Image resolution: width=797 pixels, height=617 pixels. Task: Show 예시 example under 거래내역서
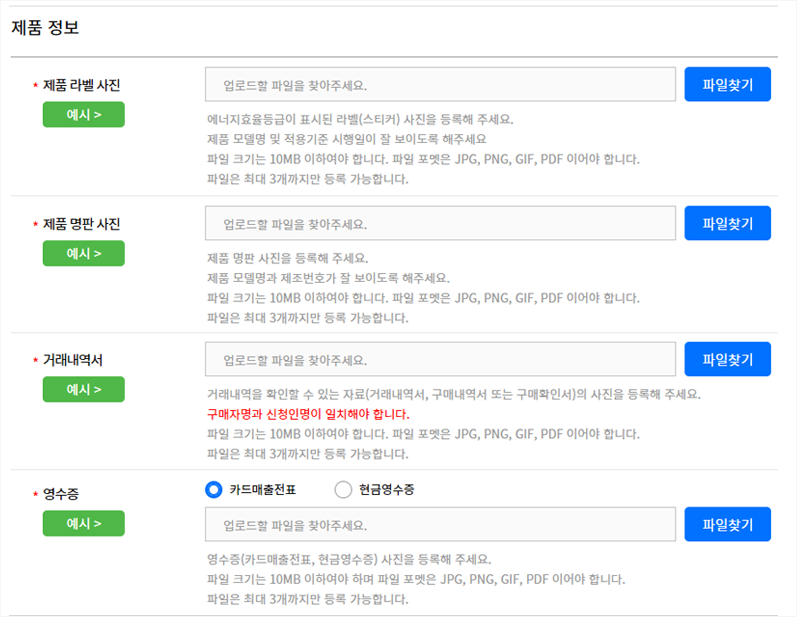(x=84, y=389)
